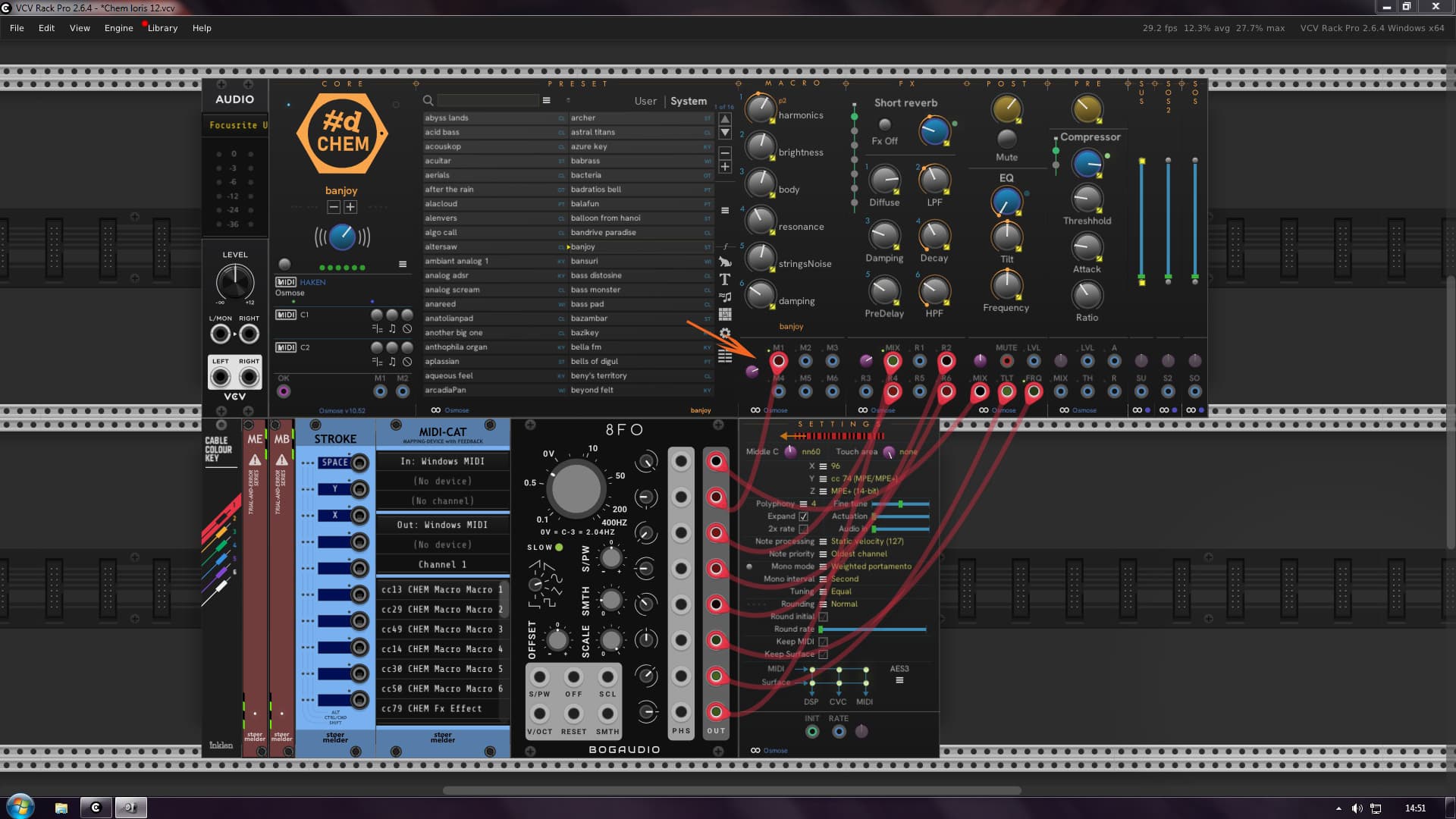Open the settings gear icon in preset sidebar
The height and width of the screenshot is (819, 1456).
(725, 333)
